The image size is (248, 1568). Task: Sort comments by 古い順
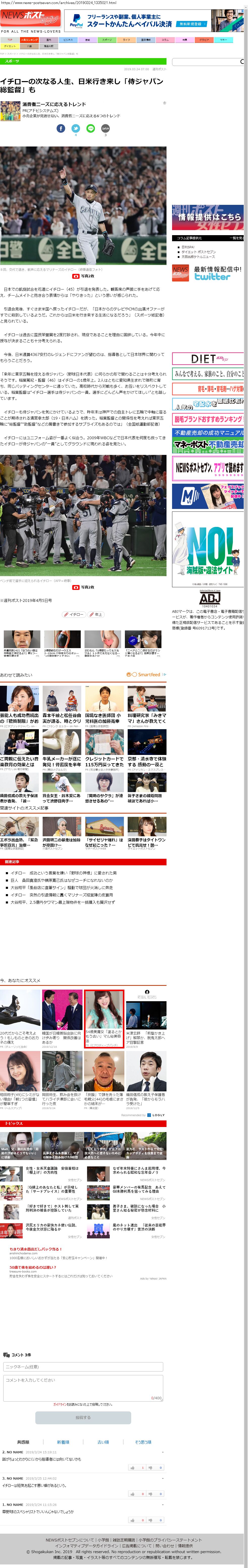pos(103,1441)
